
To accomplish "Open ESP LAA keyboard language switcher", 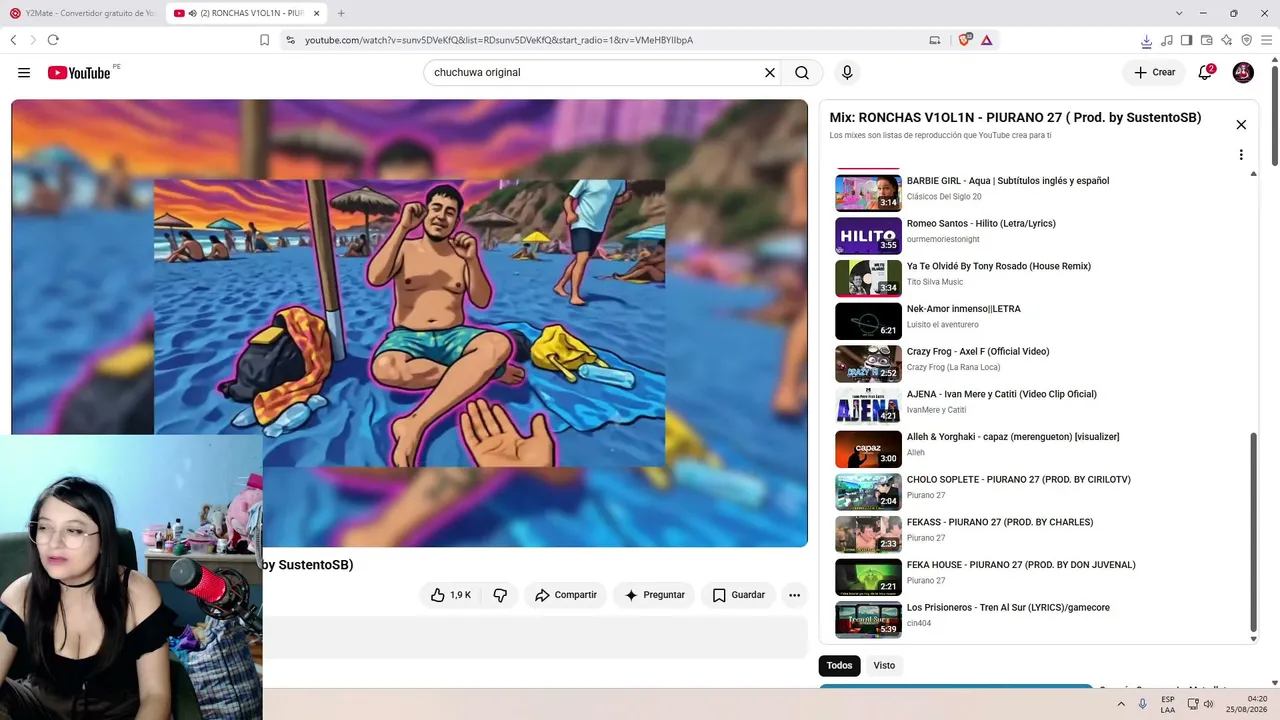I will click(1168, 704).
